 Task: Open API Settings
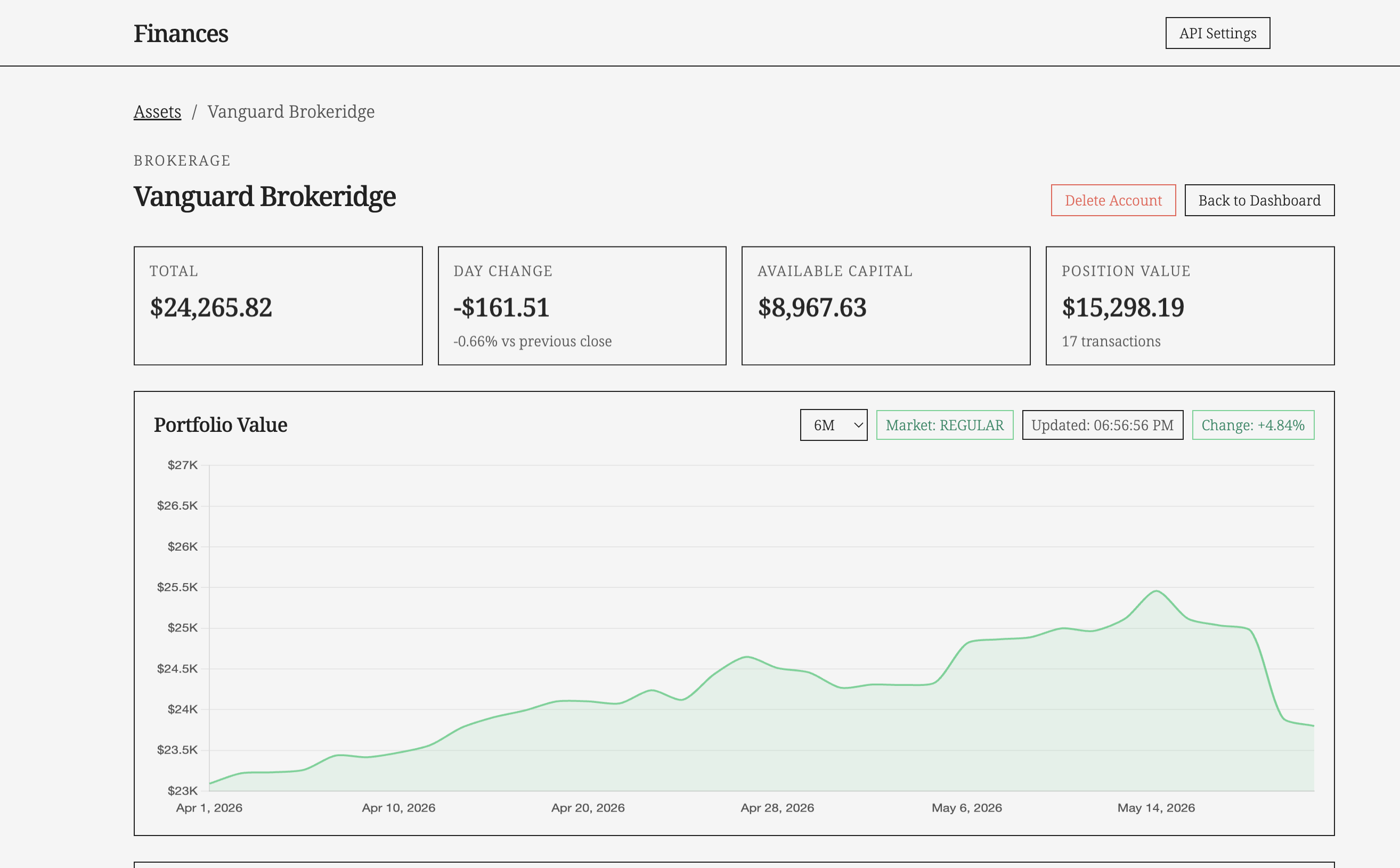click(x=1217, y=34)
